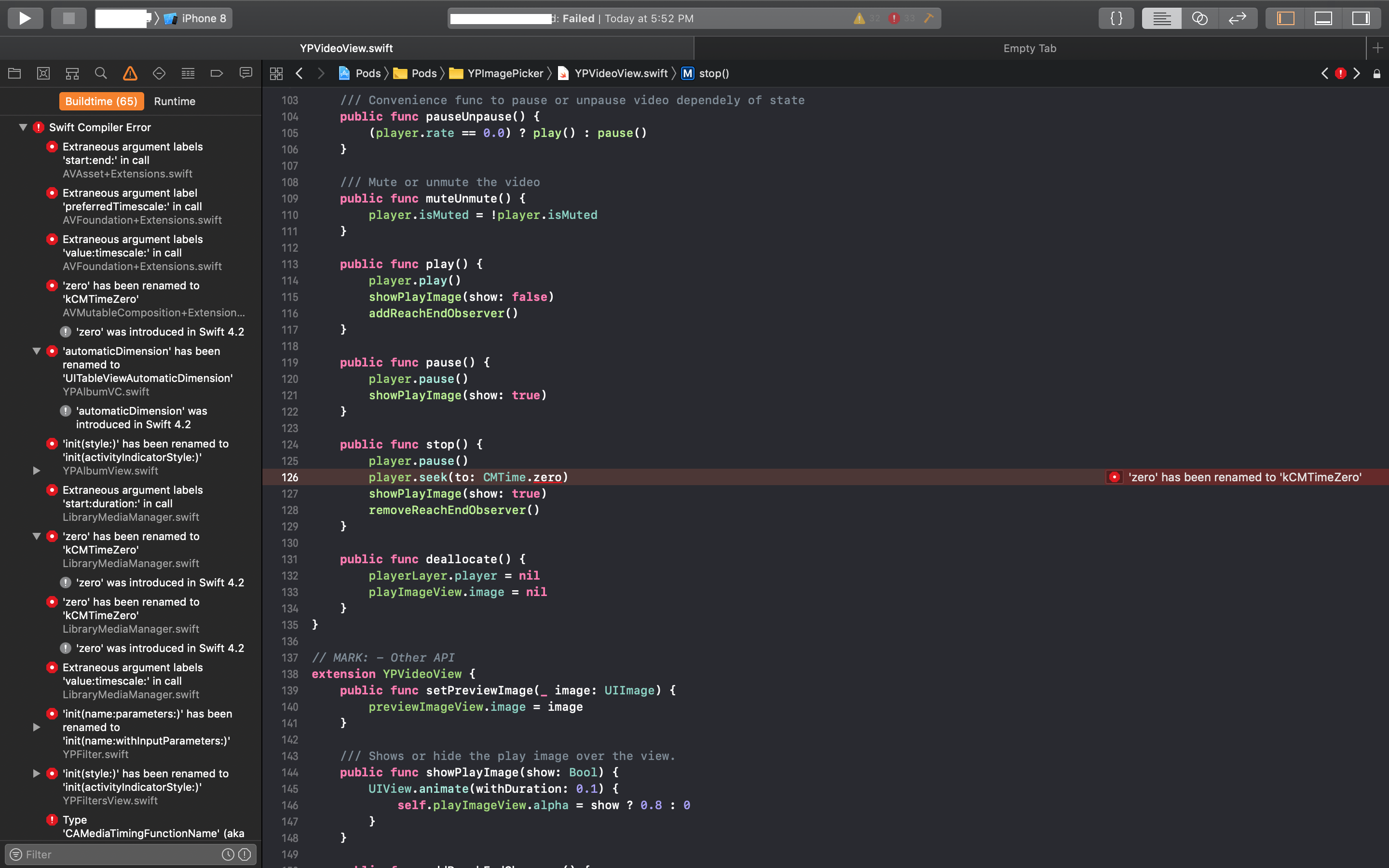Open the Version editor with arrows icon
Viewport: 1389px width, 868px height.
[x=1238, y=18]
